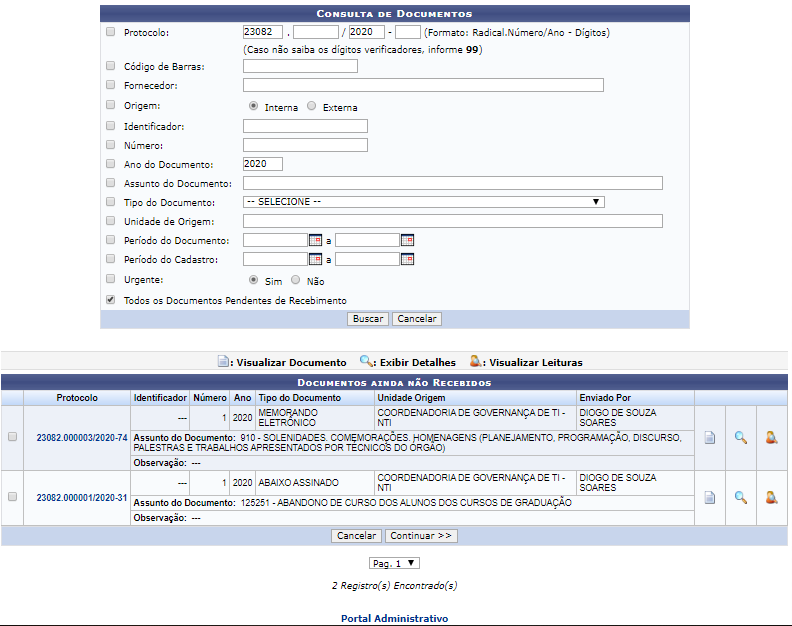Viewport: 792px width, 626px height.
Task: Focus the protocol number field
Action: pos(316,32)
